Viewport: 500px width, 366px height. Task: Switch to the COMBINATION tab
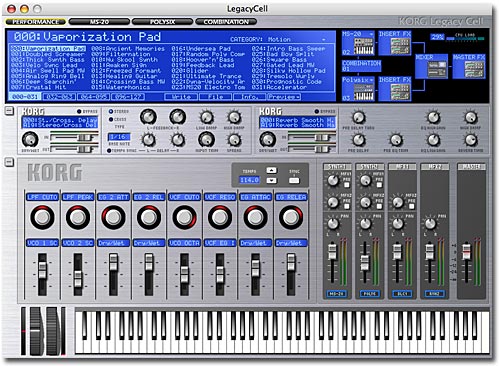tap(226, 22)
